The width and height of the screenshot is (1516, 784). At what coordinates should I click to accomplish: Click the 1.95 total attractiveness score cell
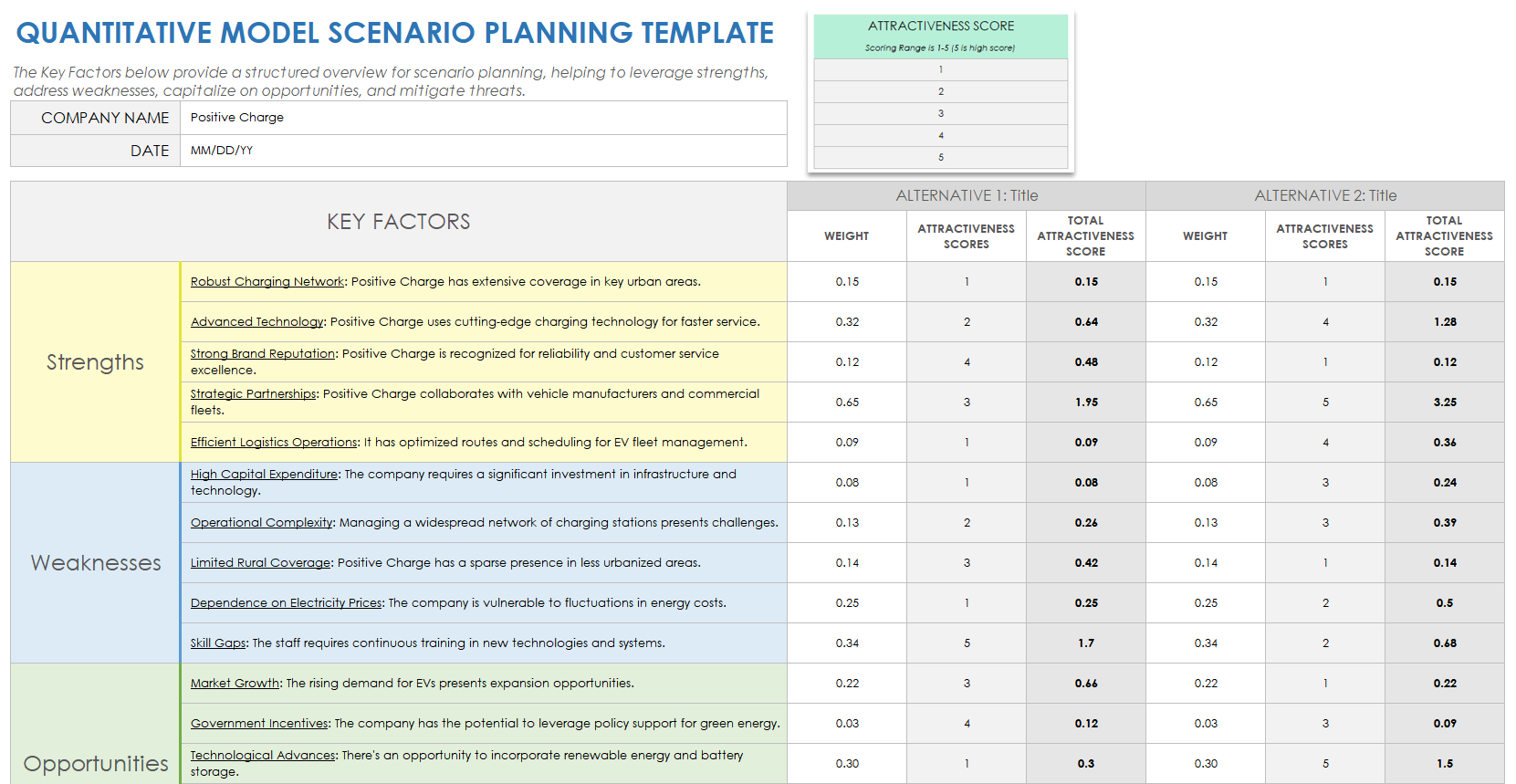1085,402
